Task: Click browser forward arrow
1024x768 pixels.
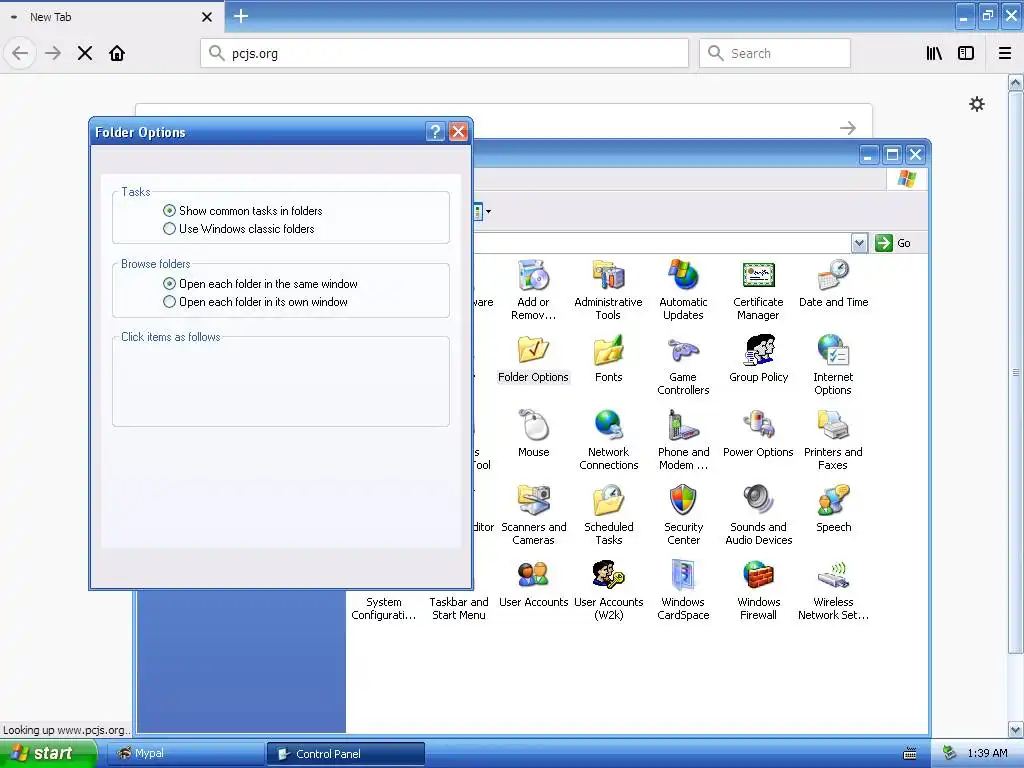Action: (53, 53)
